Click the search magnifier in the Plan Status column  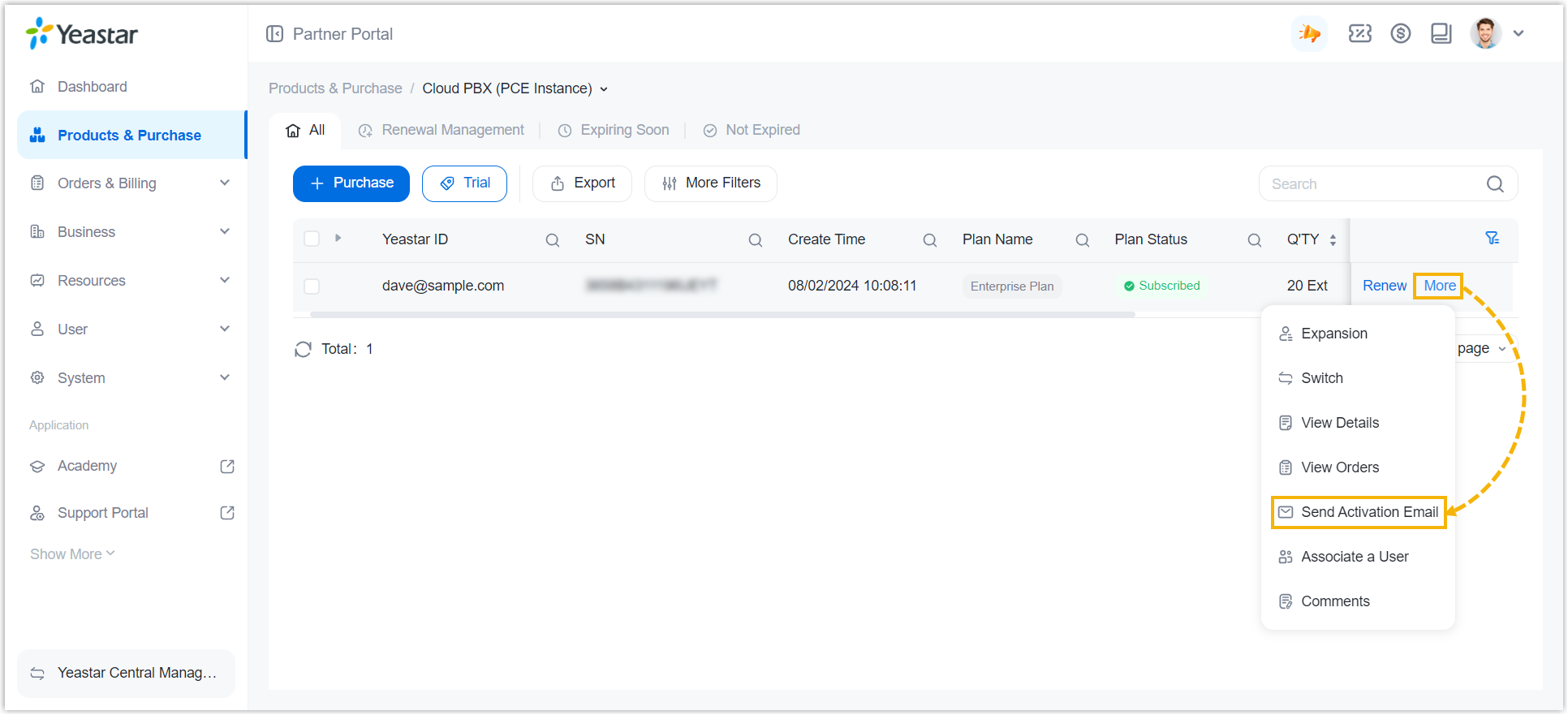tap(1254, 240)
